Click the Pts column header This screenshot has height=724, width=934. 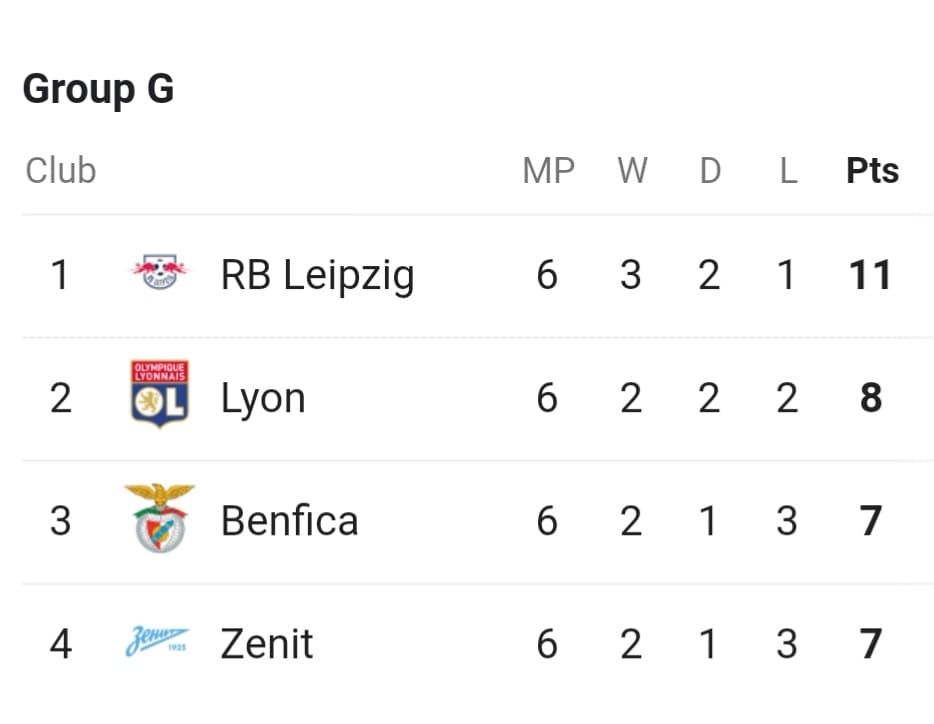pos(872,171)
